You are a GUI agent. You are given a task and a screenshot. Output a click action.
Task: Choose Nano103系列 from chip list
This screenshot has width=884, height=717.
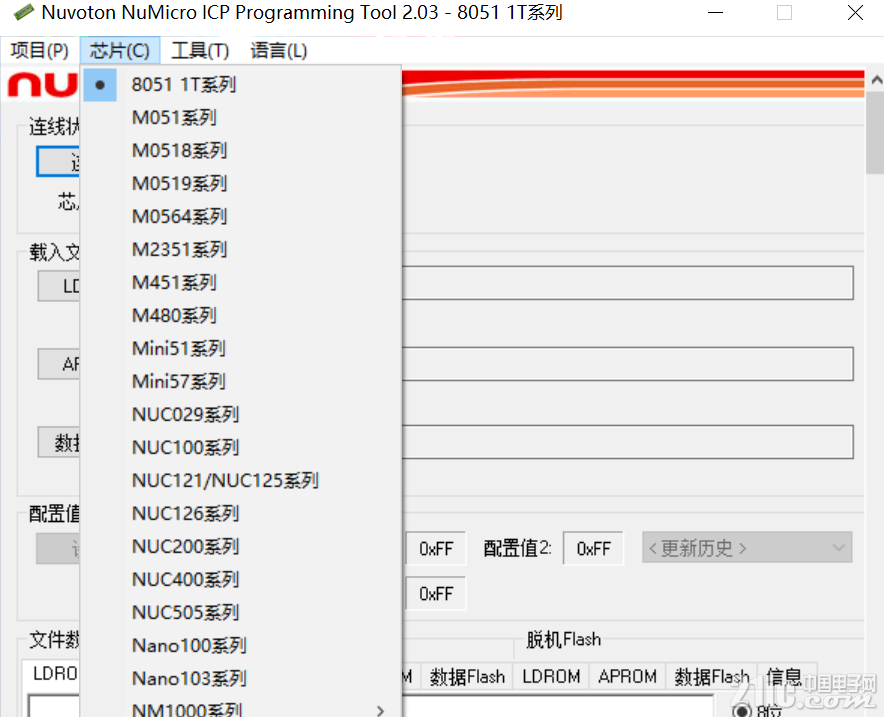tap(241, 678)
